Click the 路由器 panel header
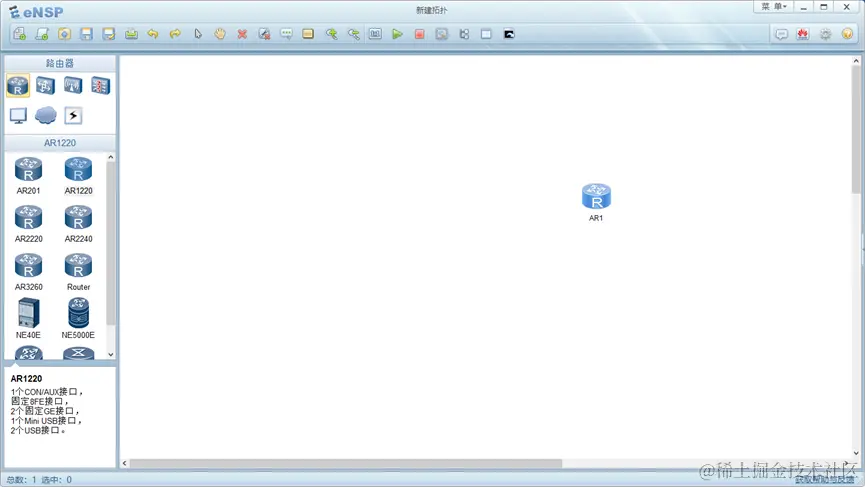865x487 pixels. [60, 63]
